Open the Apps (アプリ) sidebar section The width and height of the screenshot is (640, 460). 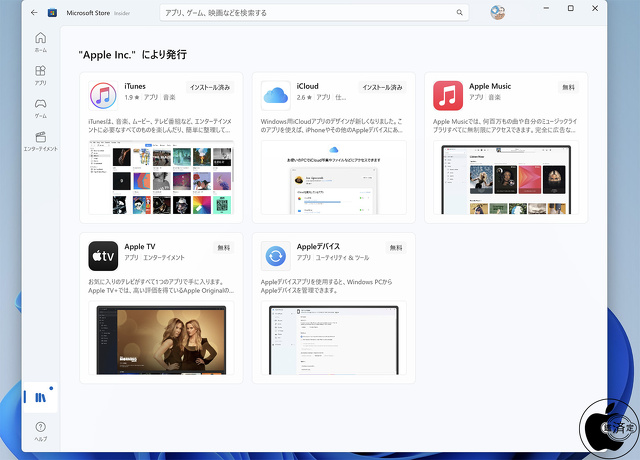(x=40, y=76)
